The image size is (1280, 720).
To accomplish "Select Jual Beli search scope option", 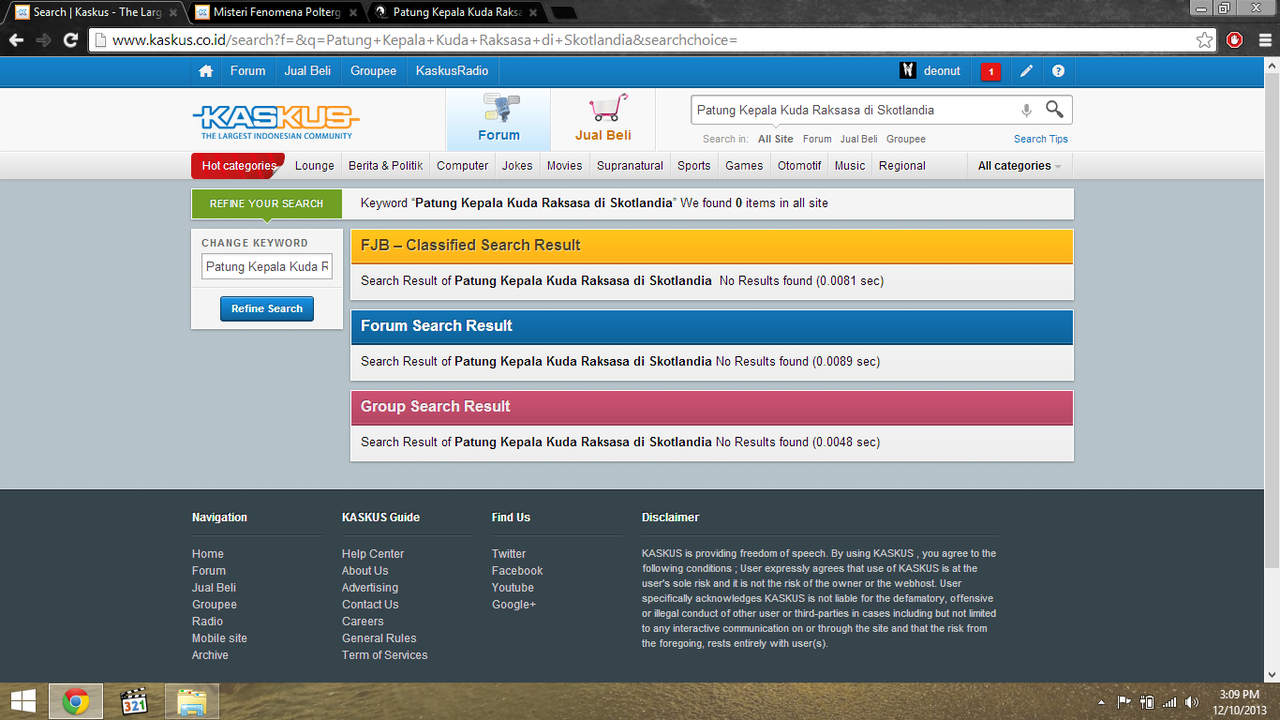I will pos(859,139).
